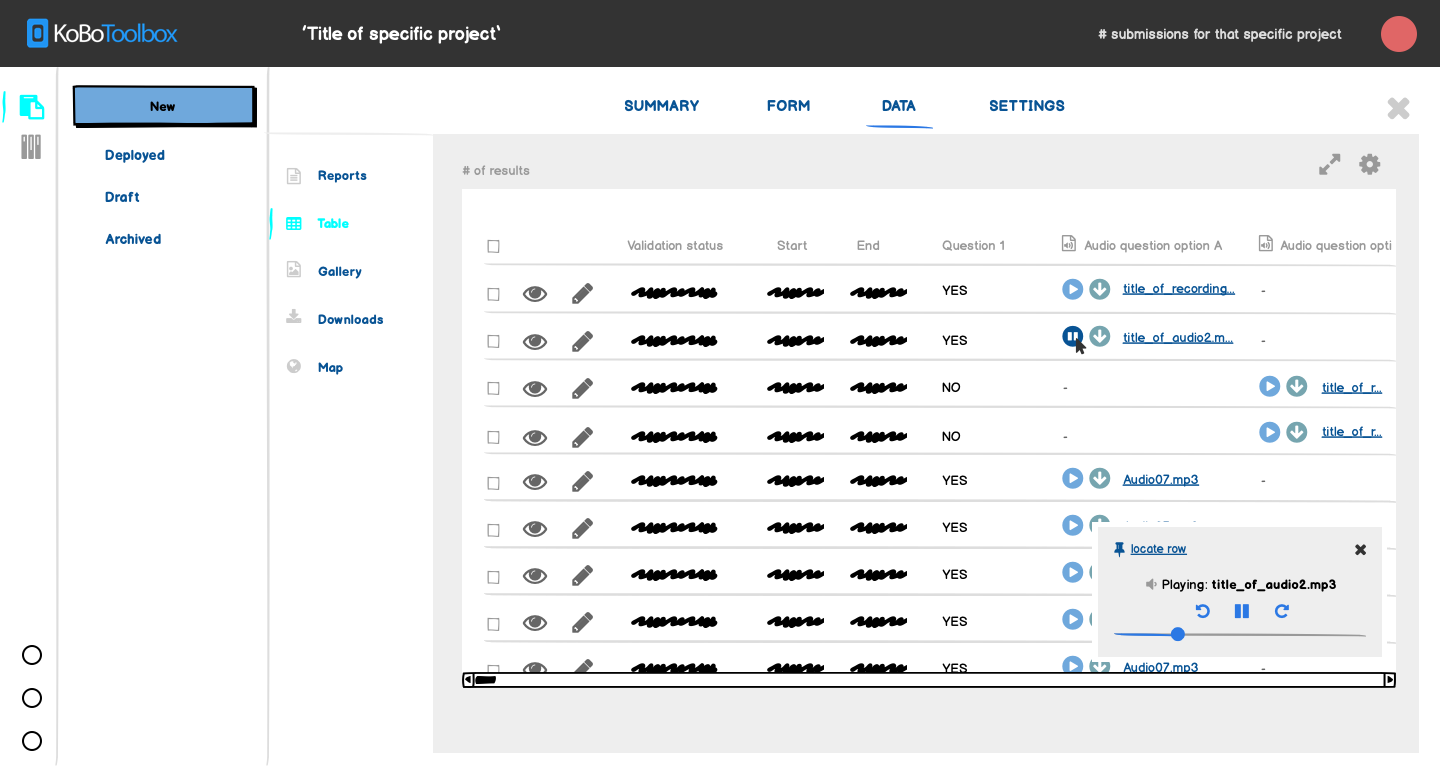Image resolution: width=1440 pixels, height=766 pixels.
Task: Open the Downloads section
Action: pos(350,319)
